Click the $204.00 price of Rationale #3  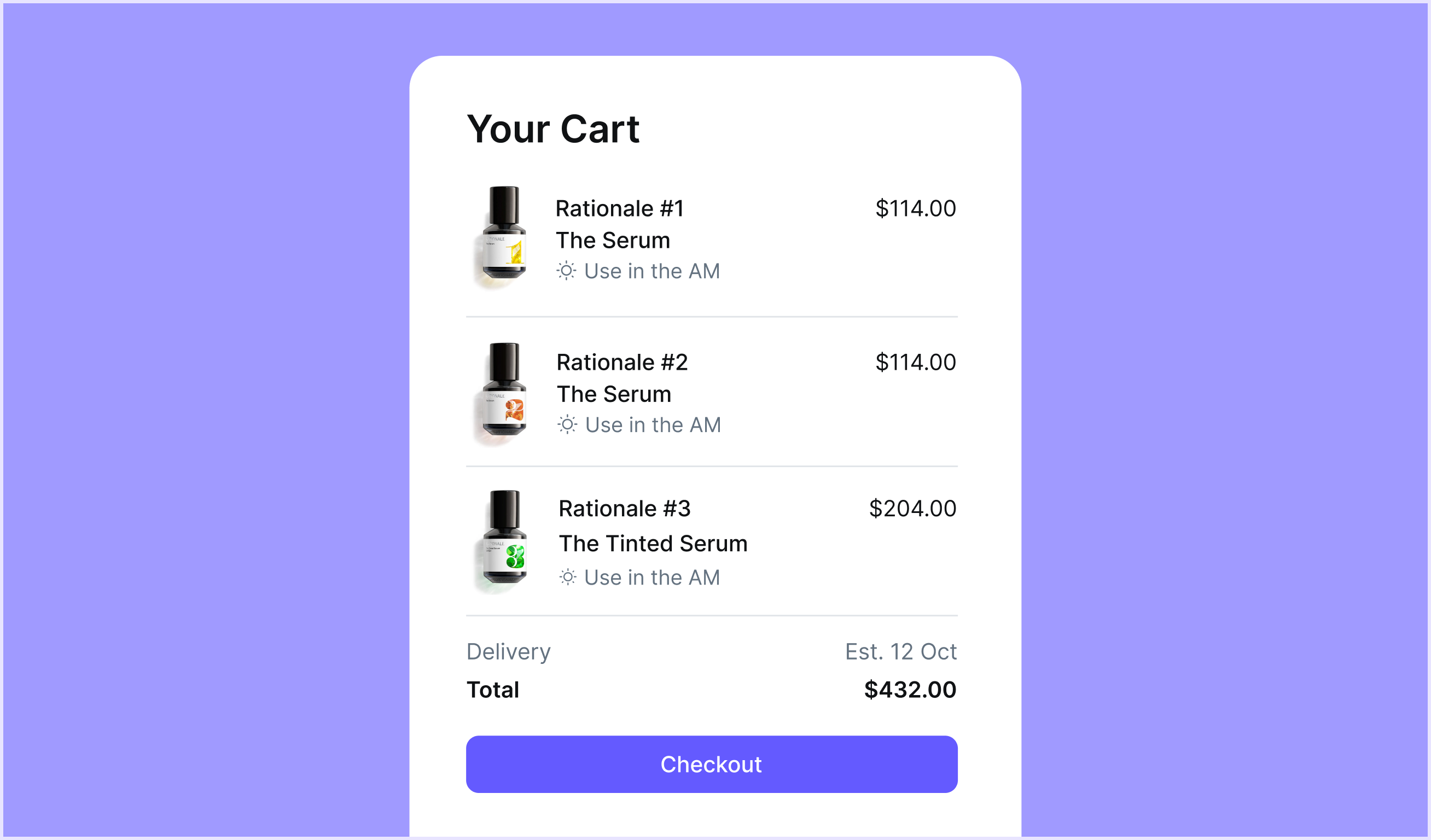click(x=912, y=509)
